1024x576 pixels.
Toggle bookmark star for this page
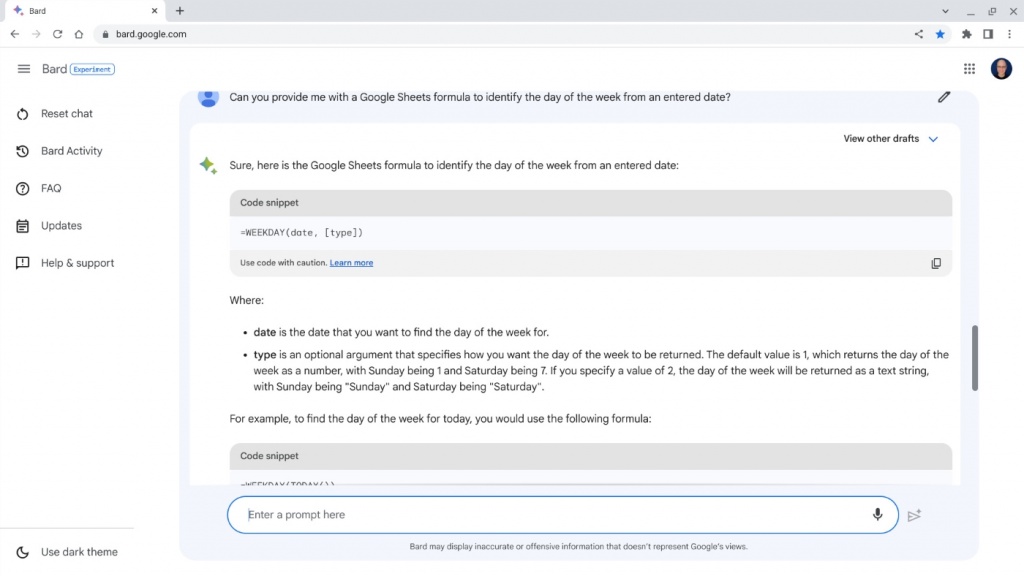click(x=940, y=34)
